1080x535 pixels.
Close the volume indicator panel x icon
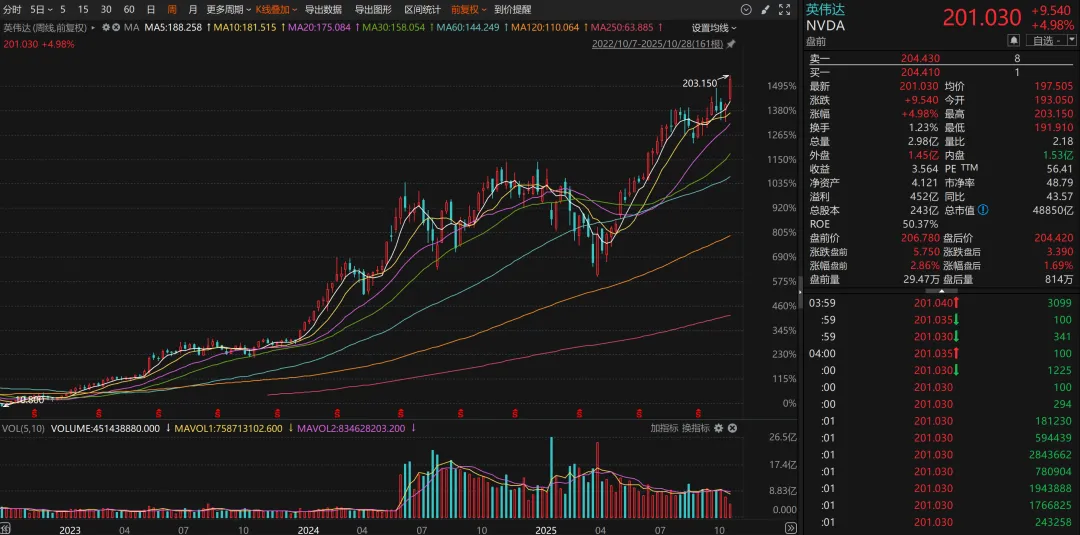(731, 428)
